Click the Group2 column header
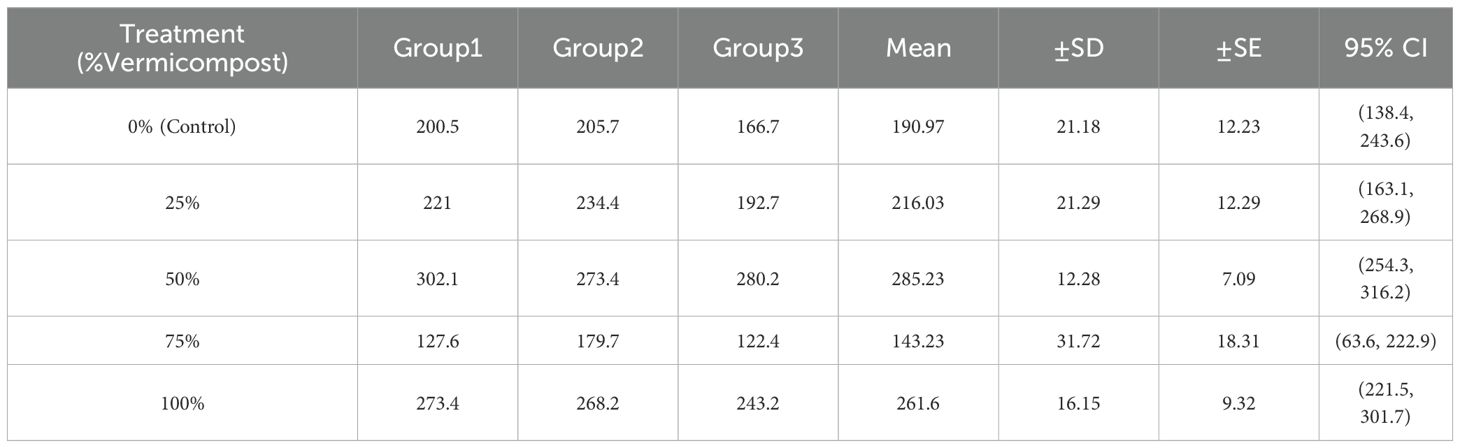 598,48
